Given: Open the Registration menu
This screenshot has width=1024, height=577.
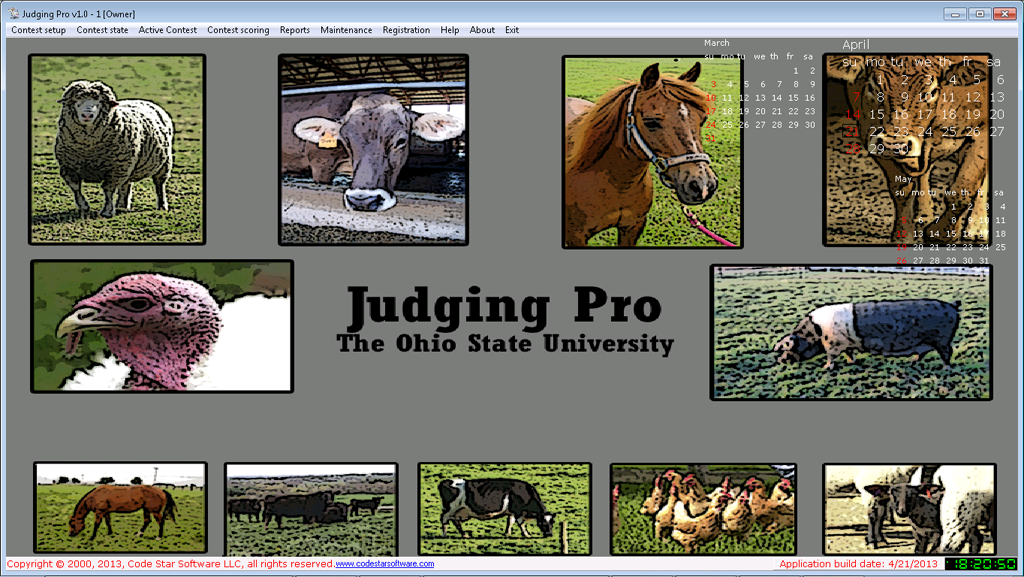Looking at the screenshot, I should pyautogui.click(x=406, y=30).
